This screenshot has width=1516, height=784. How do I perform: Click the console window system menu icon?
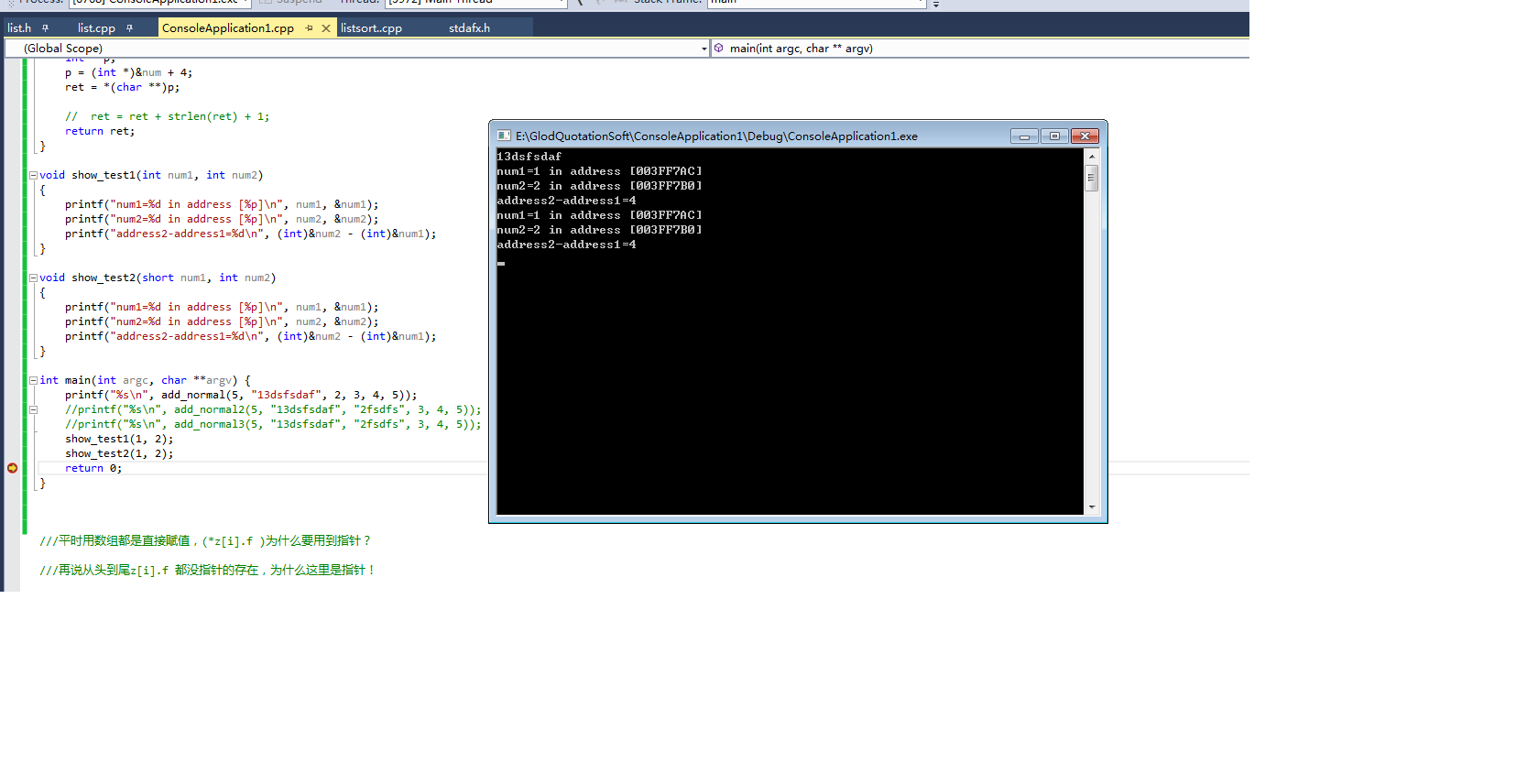(x=504, y=136)
